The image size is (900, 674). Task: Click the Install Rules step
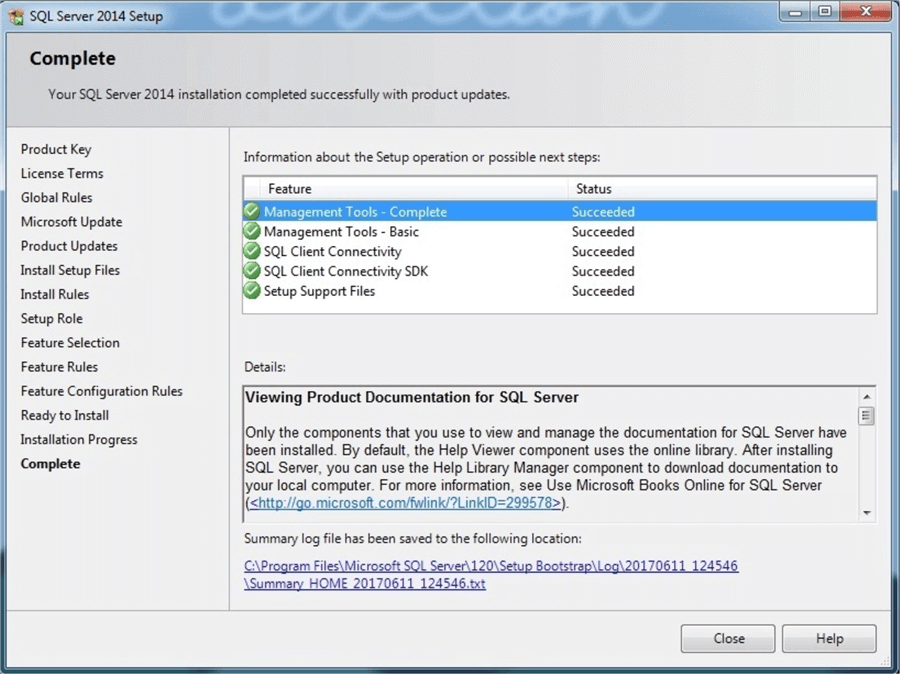[55, 294]
